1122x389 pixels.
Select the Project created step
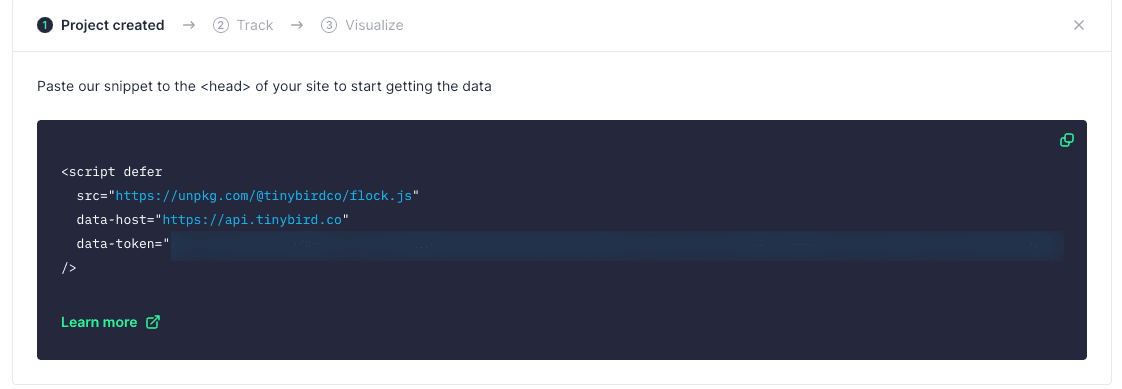112,25
